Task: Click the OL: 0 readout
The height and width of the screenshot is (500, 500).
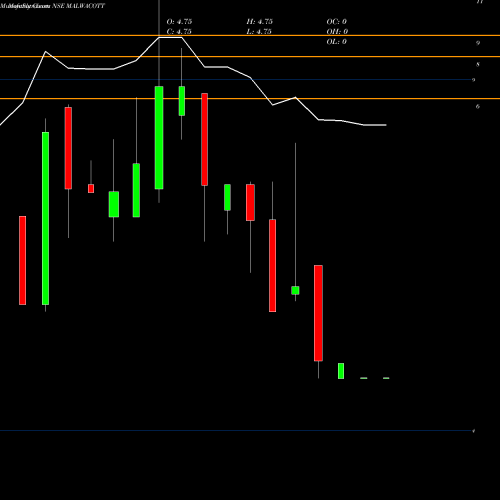Action: 337,42
